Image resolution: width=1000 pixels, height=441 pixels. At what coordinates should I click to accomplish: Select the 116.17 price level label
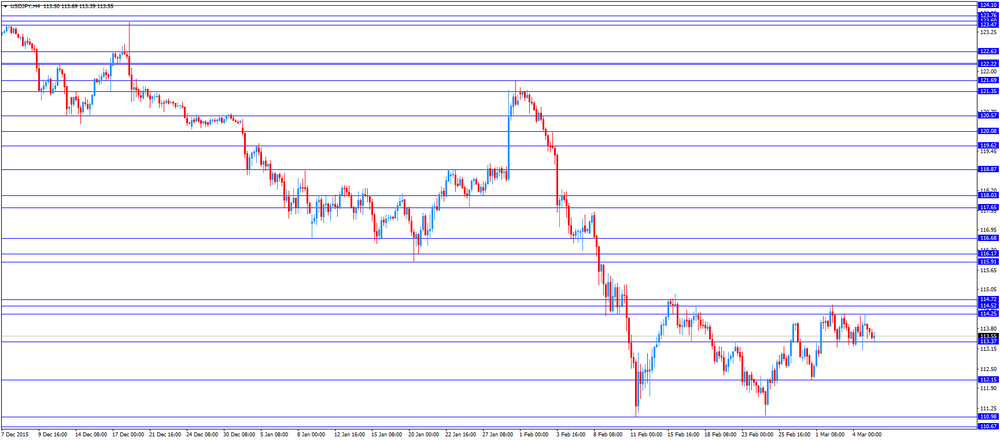(988, 254)
